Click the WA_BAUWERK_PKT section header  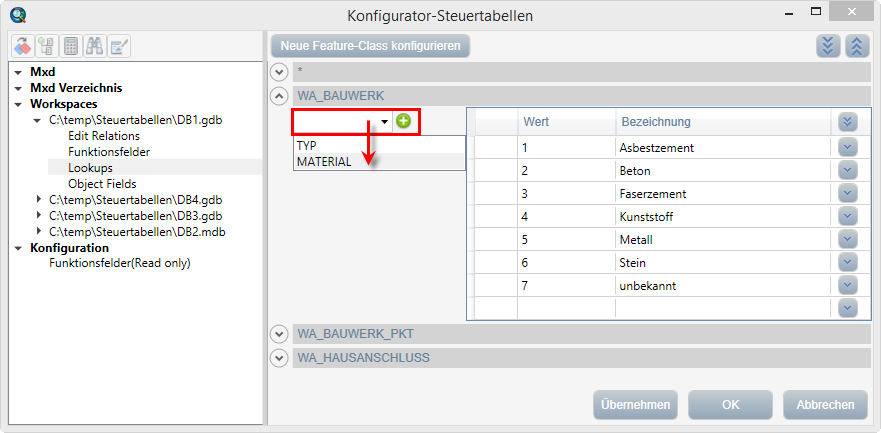[x=581, y=334]
